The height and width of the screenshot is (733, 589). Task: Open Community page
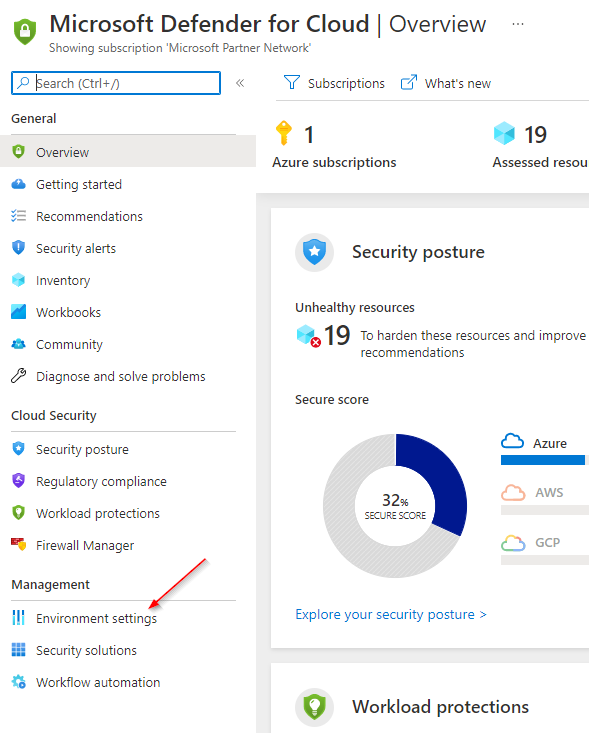69,345
